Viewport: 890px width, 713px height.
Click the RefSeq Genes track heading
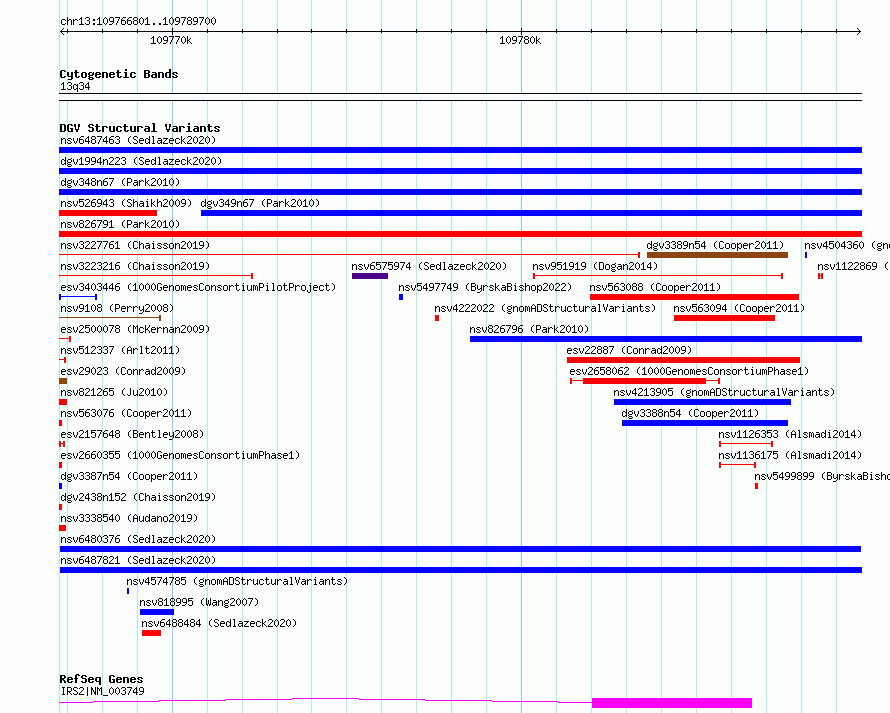(101, 680)
